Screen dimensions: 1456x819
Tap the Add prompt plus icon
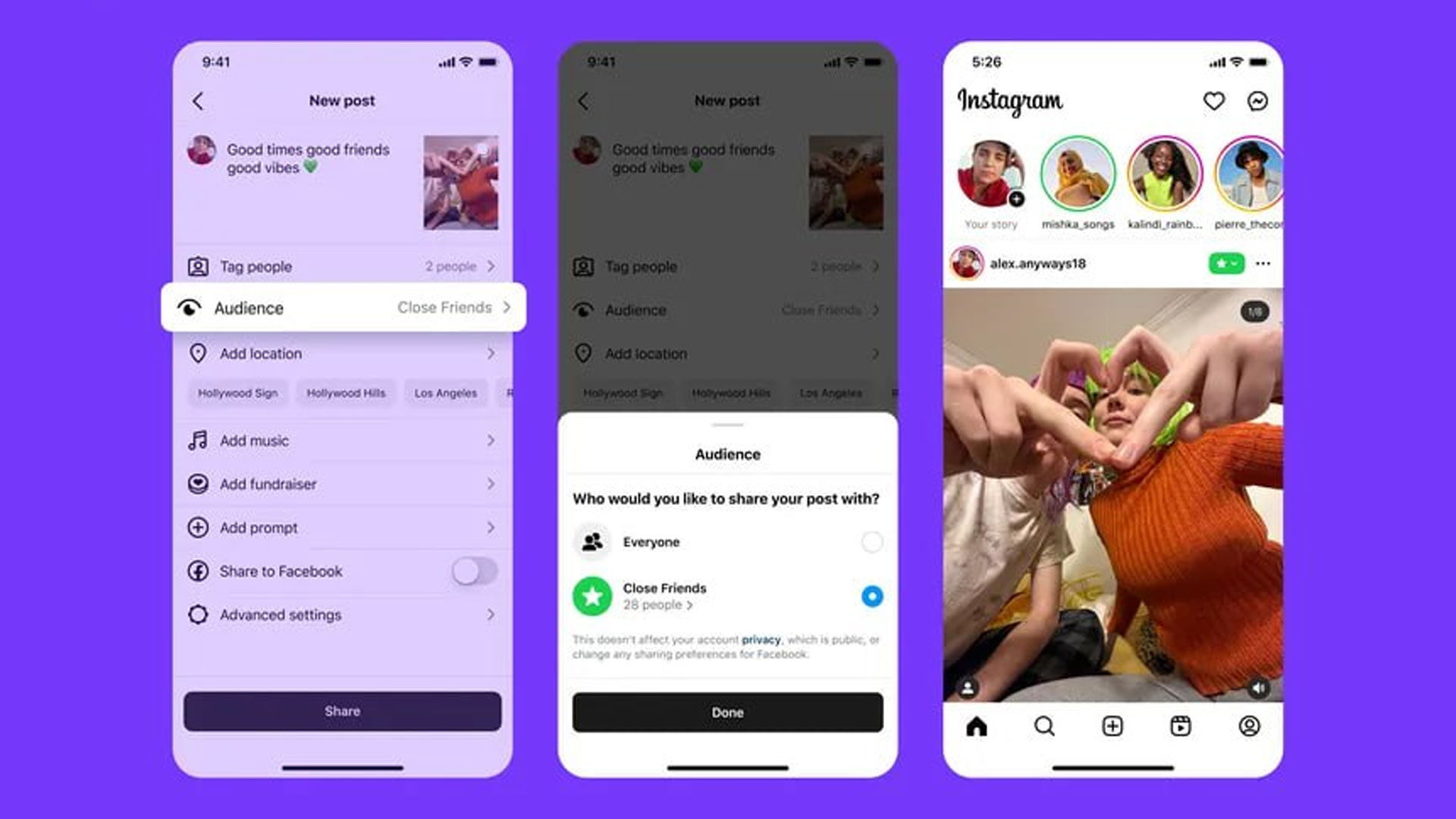point(198,527)
